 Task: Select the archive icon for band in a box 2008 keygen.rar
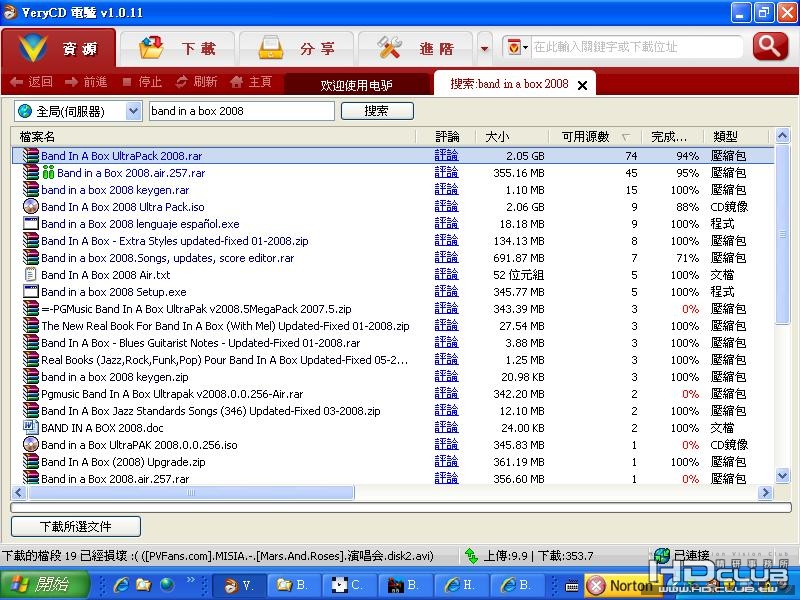31,190
